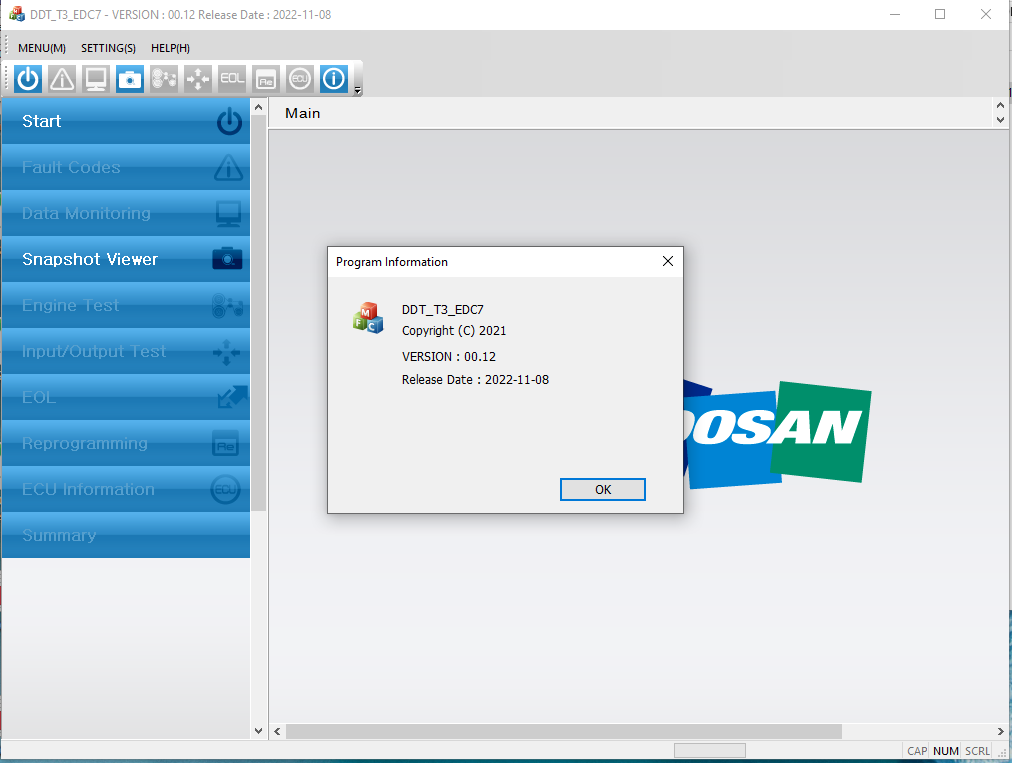Open the SETTING(S) menu
Screen dimensions: 1012x763
click(108, 48)
